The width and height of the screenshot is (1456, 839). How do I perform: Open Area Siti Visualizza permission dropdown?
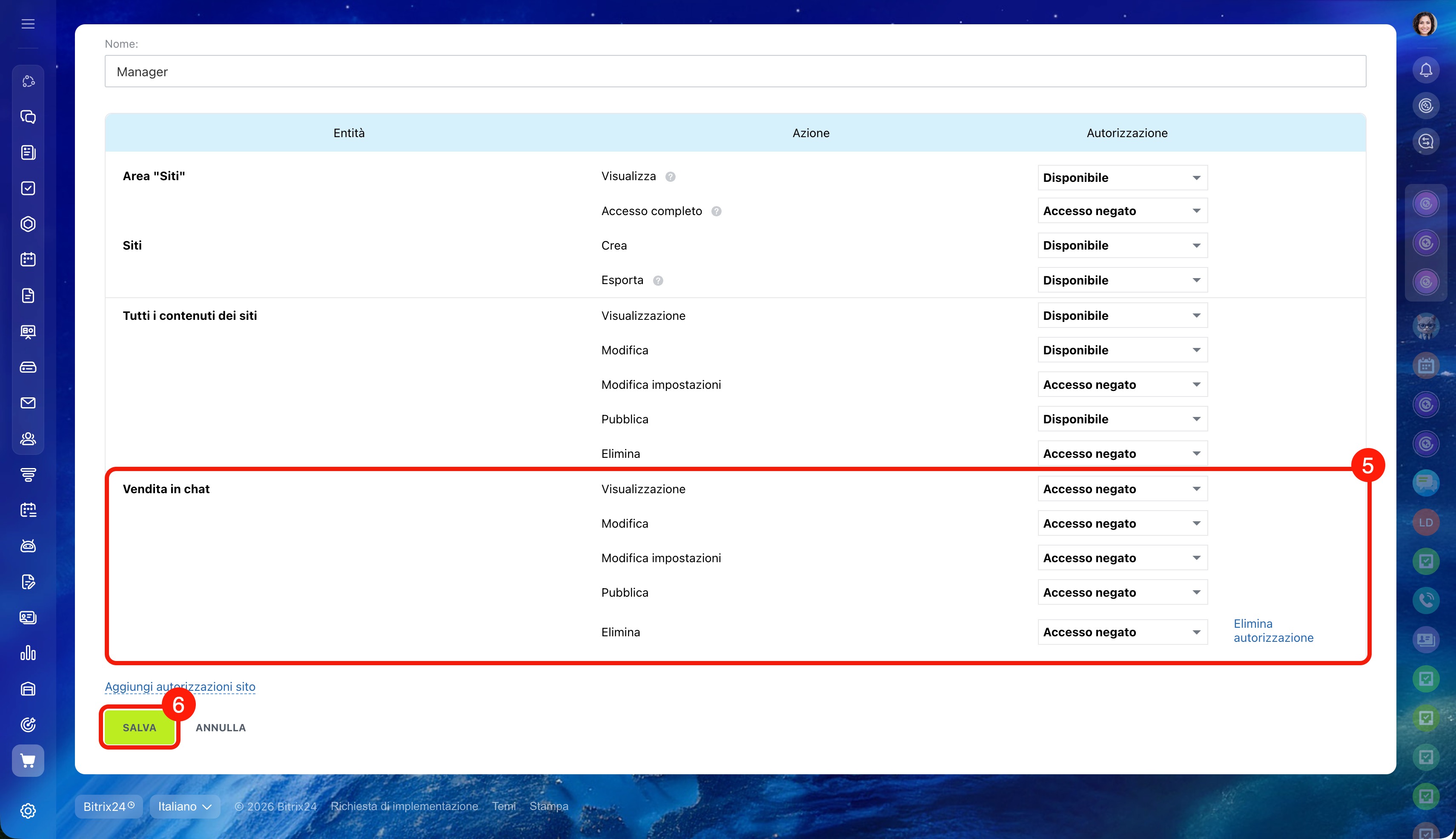1122,178
